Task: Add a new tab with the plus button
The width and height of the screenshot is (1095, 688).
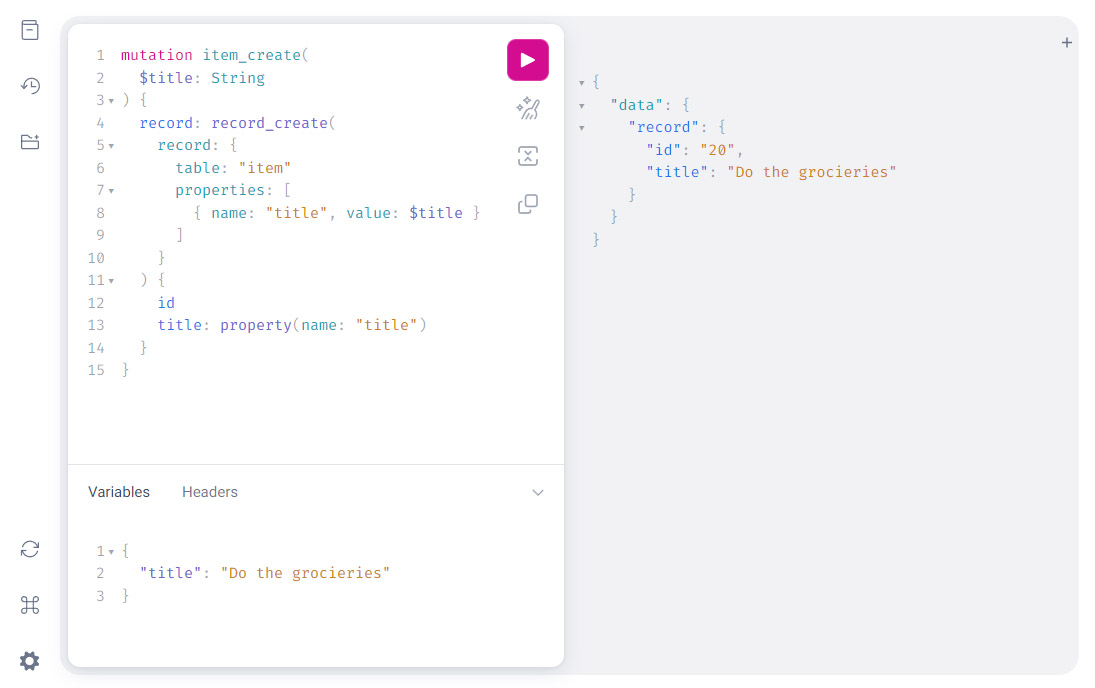Action: [1066, 42]
